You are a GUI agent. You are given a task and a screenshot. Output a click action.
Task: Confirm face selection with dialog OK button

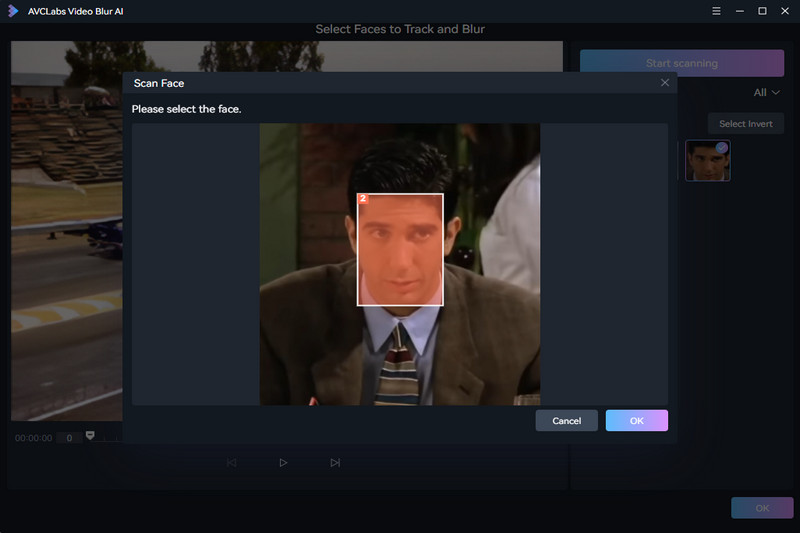click(636, 421)
